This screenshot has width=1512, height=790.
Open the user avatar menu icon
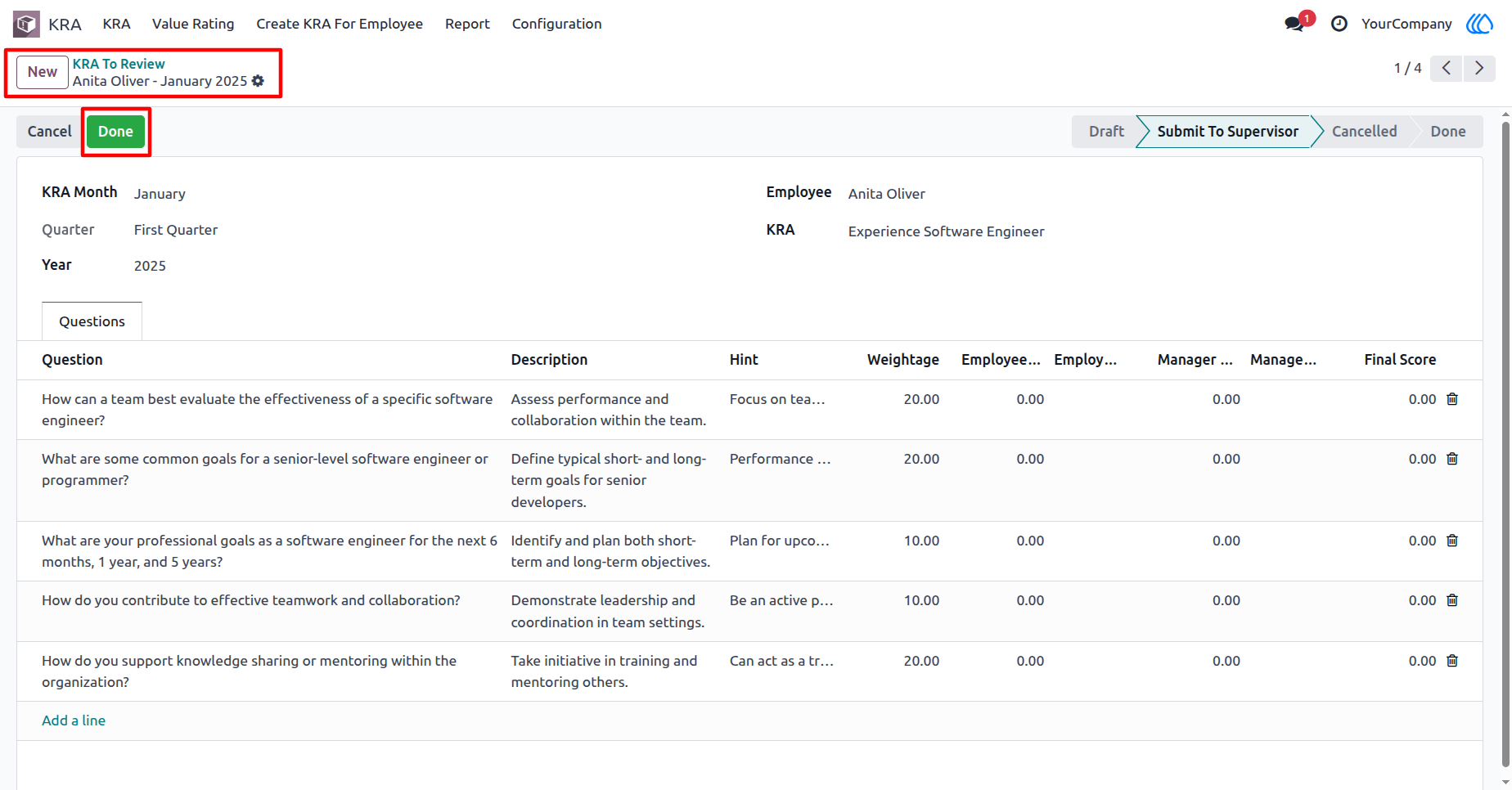(x=1479, y=24)
